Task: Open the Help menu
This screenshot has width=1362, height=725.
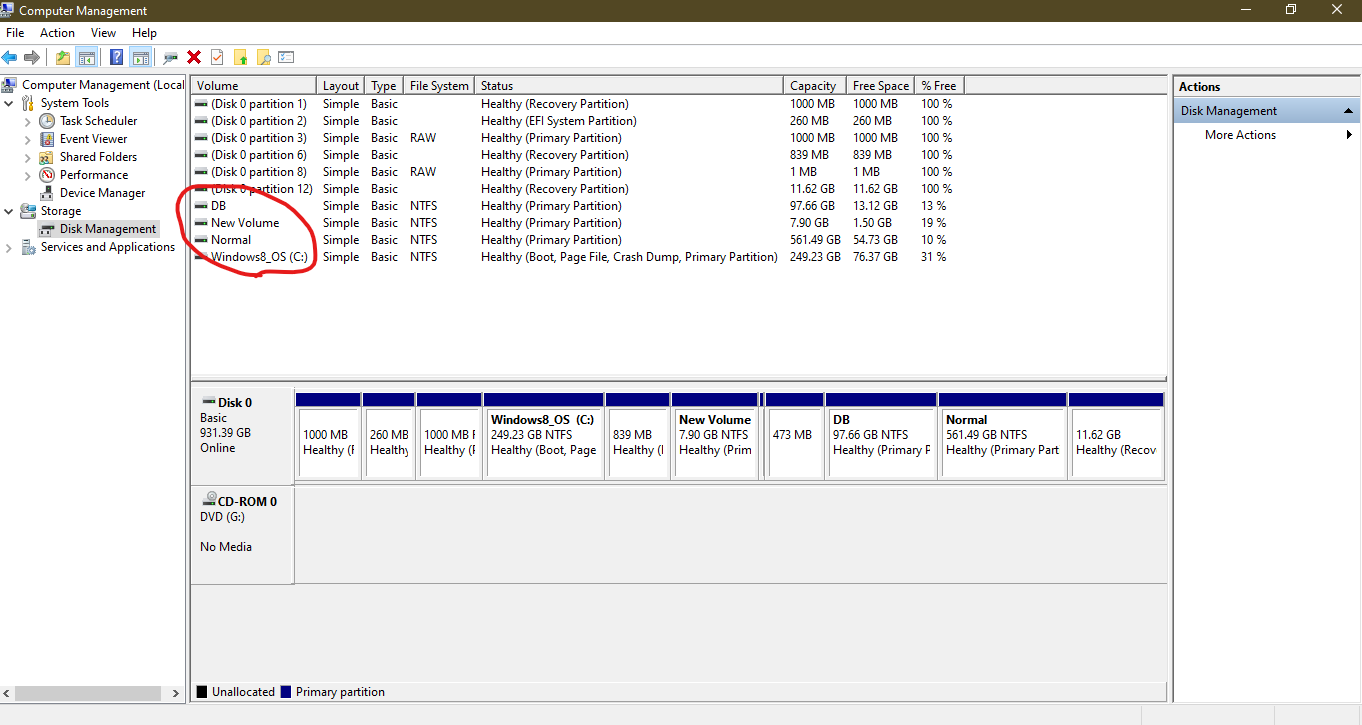Action: (x=144, y=33)
